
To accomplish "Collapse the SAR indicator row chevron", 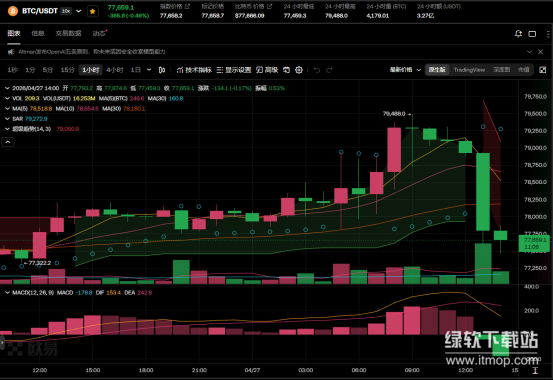I will point(7,119).
